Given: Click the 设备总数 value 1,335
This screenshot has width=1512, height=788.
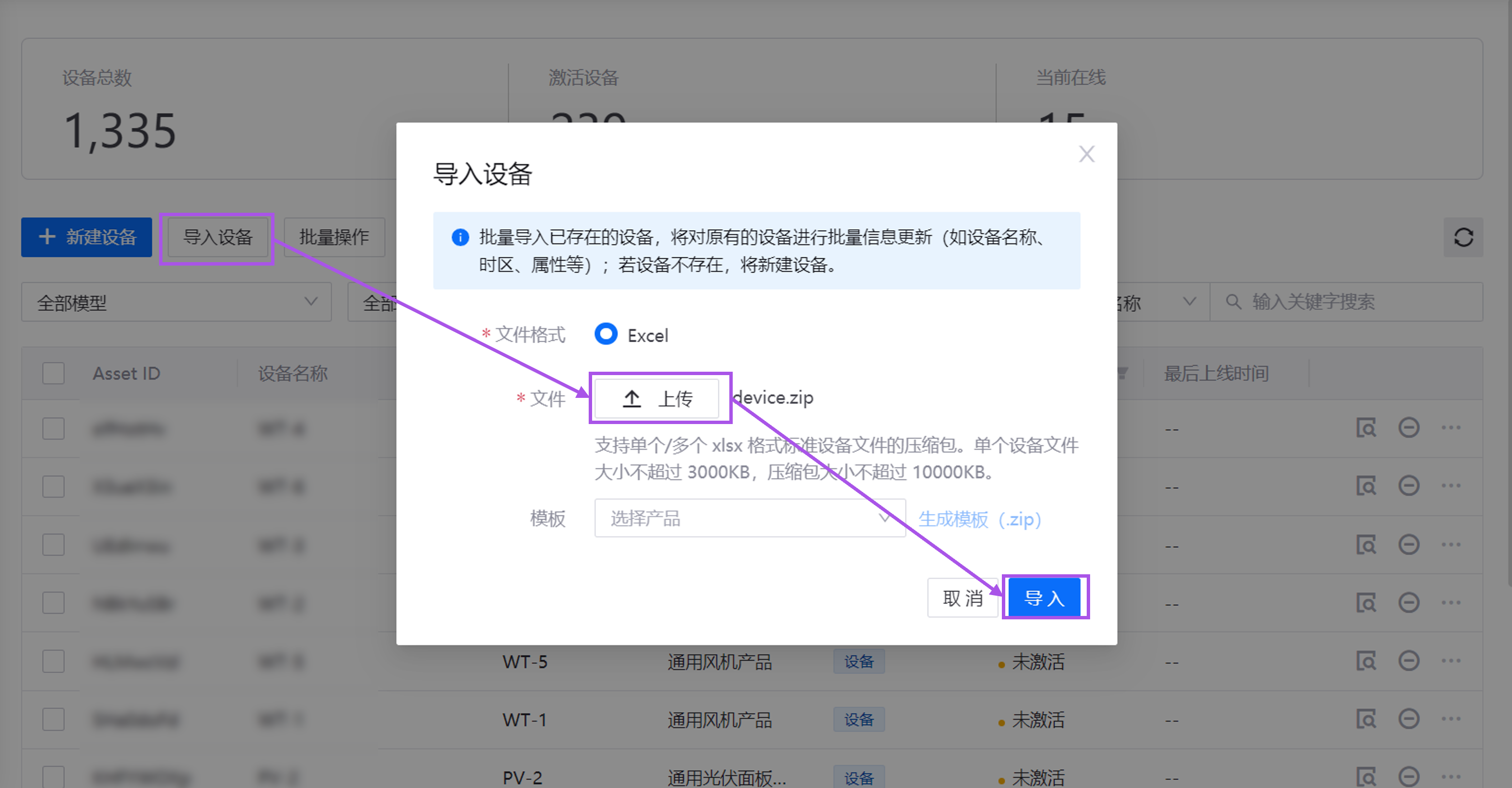Looking at the screenshot, I should coord(119,130).
